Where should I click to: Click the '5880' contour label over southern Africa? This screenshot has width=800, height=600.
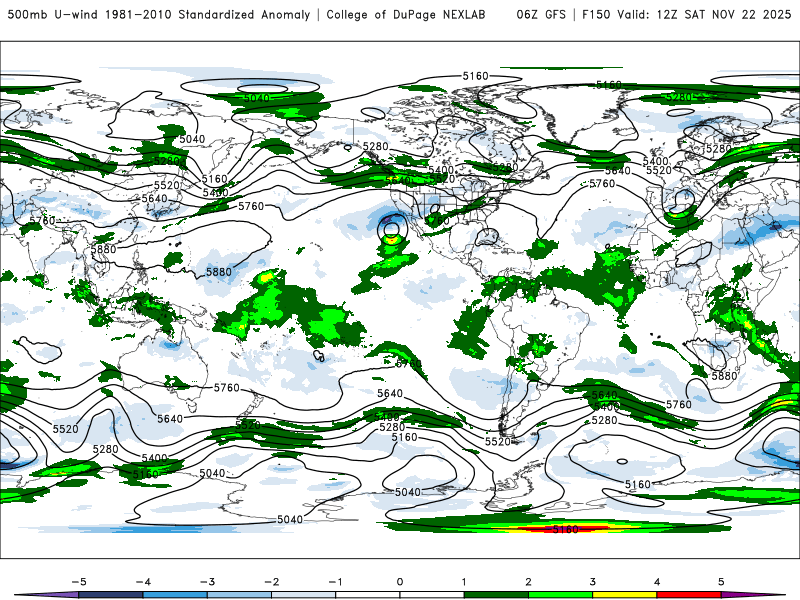(x=724, y=376)
